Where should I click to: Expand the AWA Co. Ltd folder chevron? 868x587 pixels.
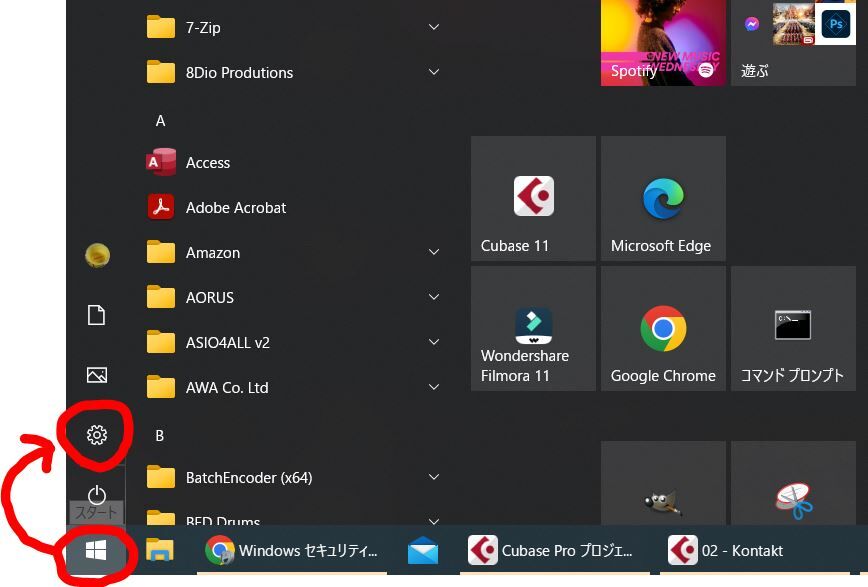[434, 387]
